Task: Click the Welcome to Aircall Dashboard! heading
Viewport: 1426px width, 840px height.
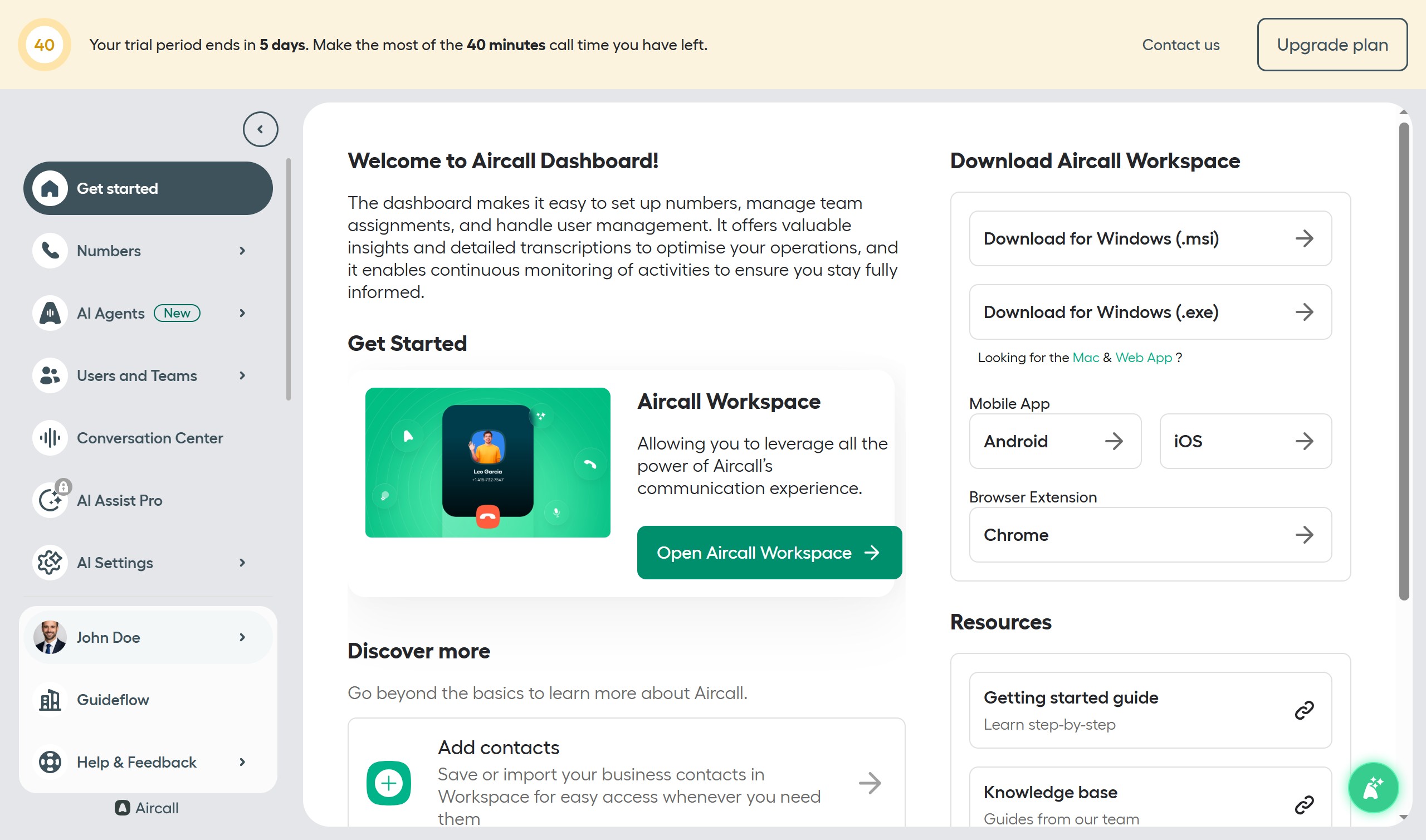Action: click(x=503, y=161)
